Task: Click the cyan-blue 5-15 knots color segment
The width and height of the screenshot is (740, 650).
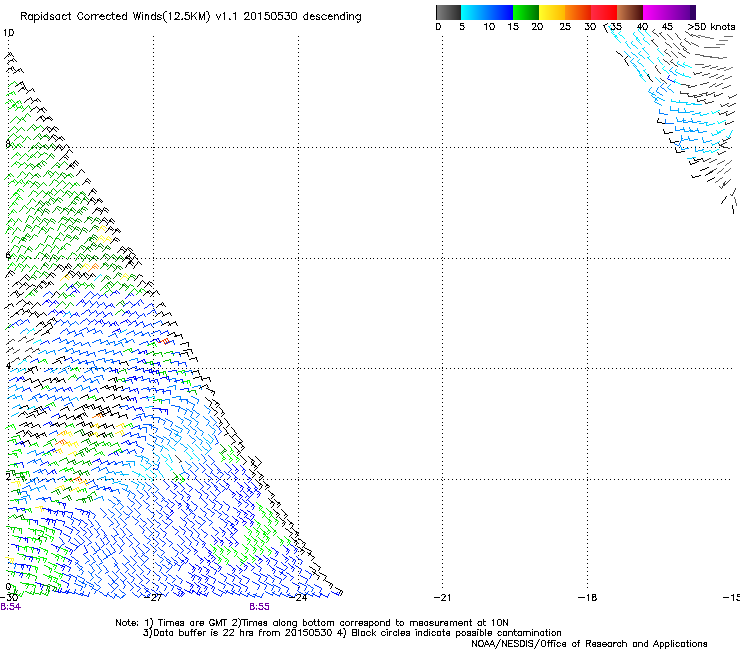Action: 487,12
